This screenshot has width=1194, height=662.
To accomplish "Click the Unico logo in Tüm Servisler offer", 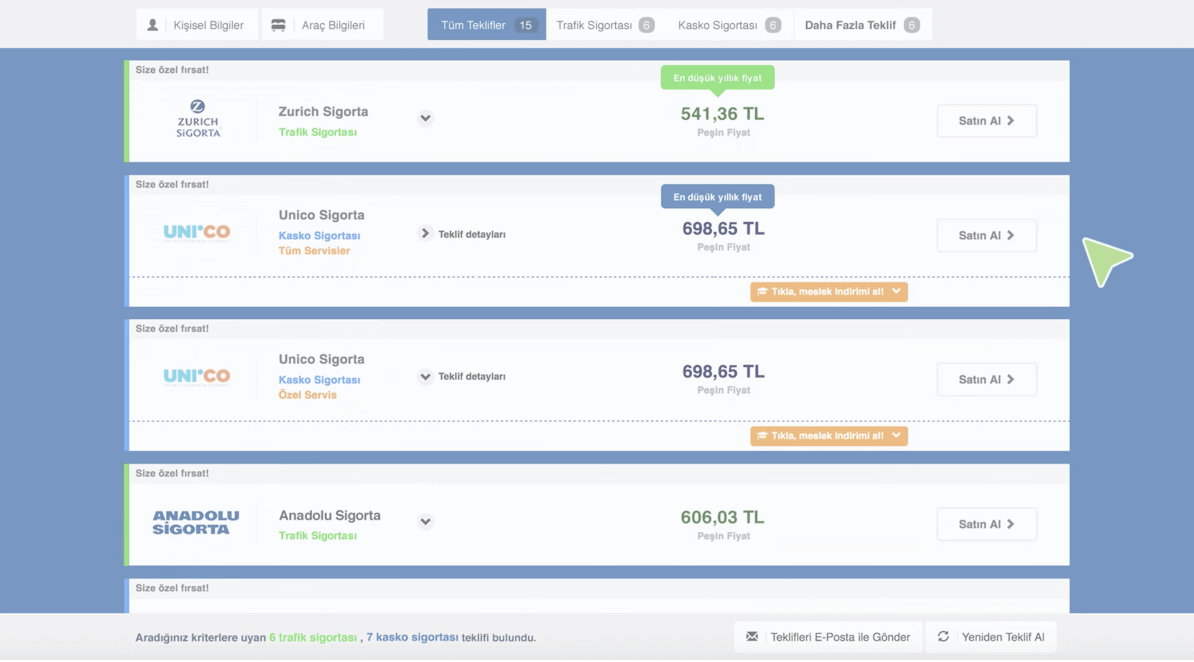I will (196, 233).
